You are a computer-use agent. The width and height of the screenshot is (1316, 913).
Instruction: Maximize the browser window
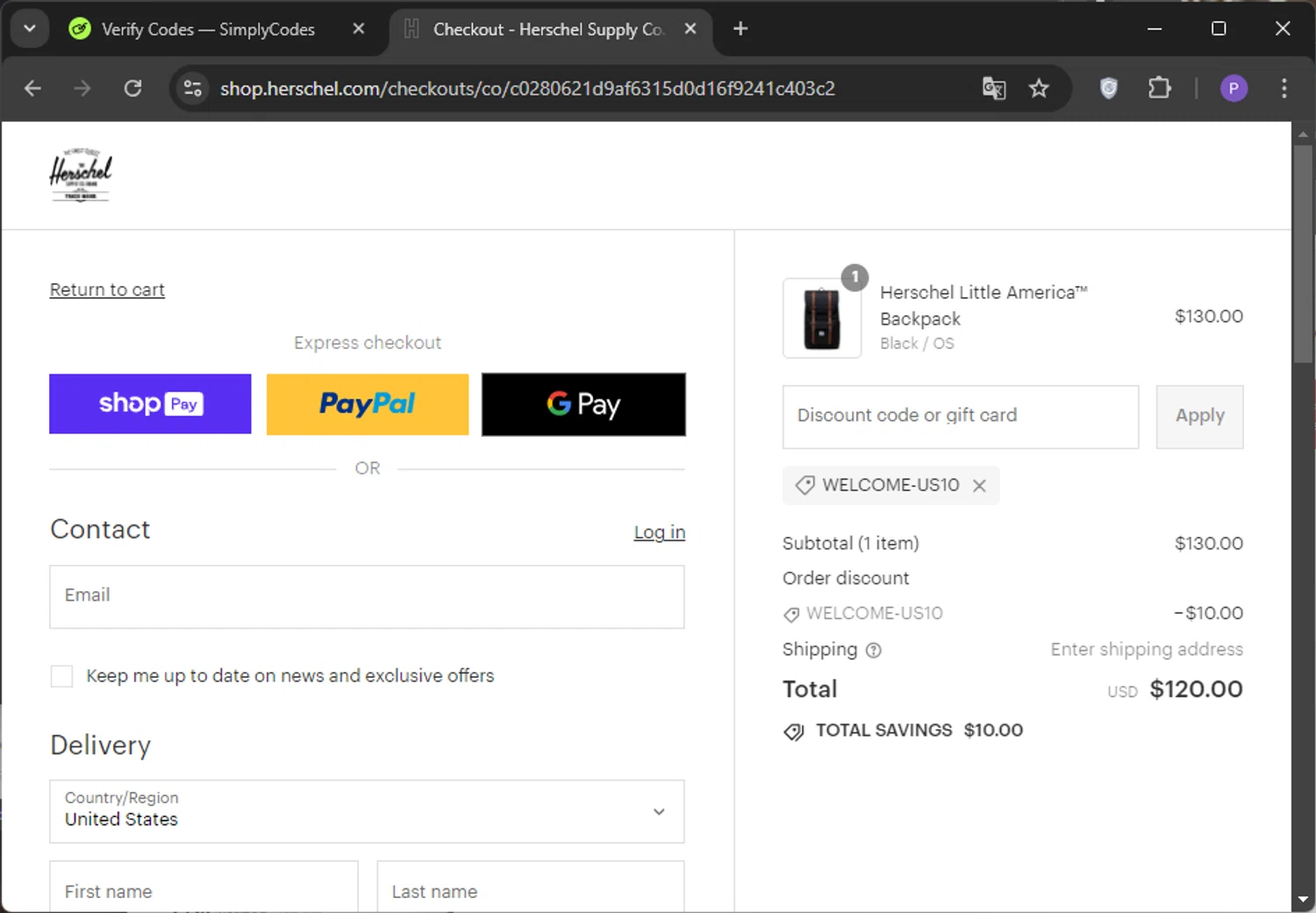tap(1219, 29)
